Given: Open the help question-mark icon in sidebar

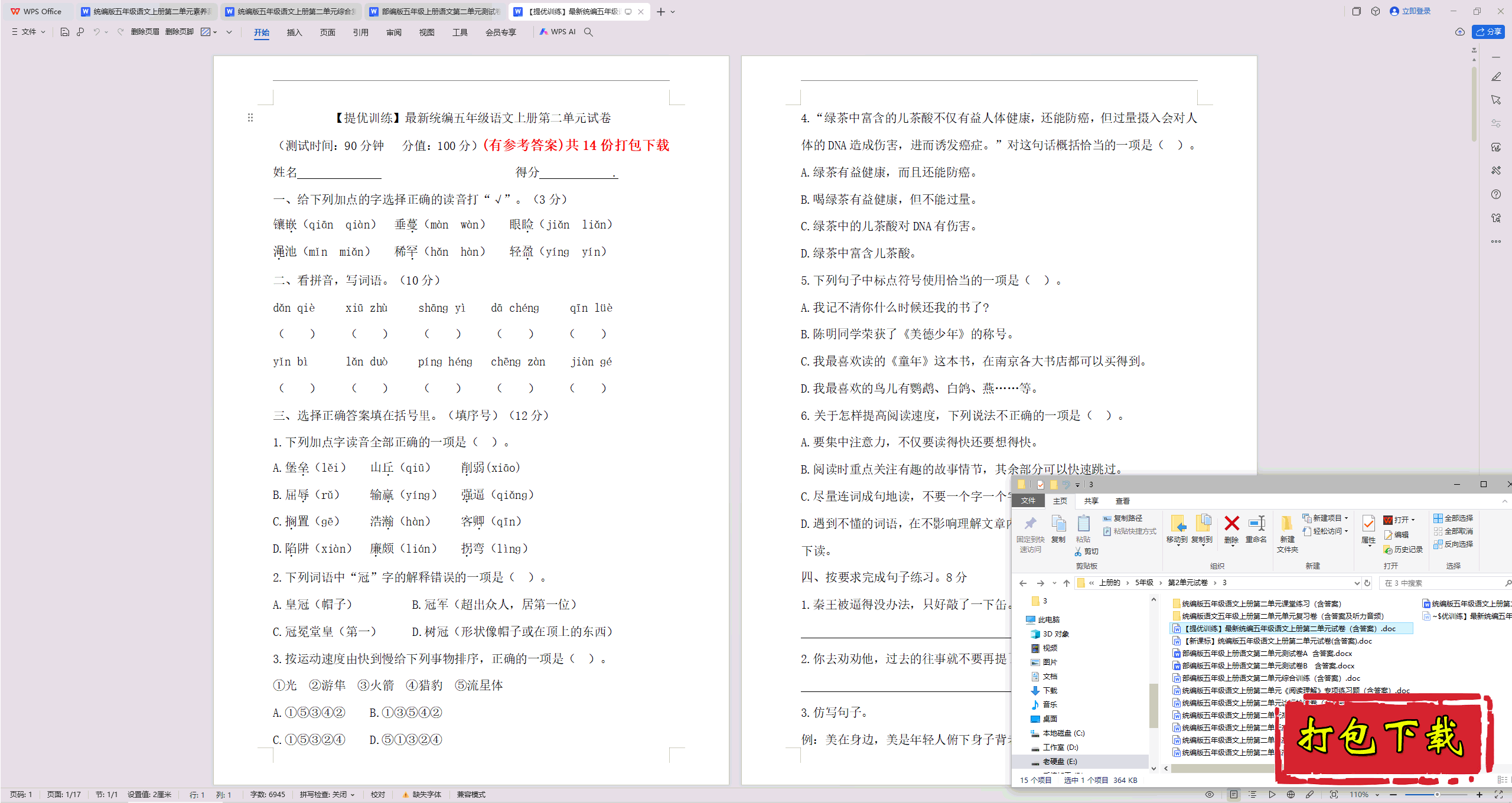Looking at the screenshot, I should (1496, 194).
